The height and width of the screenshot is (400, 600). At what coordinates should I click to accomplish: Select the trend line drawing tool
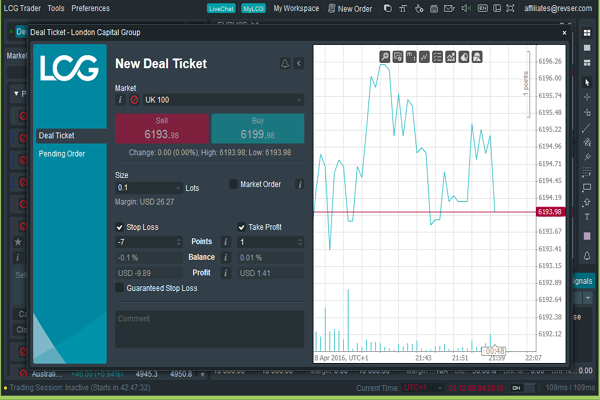coord(587,128)
